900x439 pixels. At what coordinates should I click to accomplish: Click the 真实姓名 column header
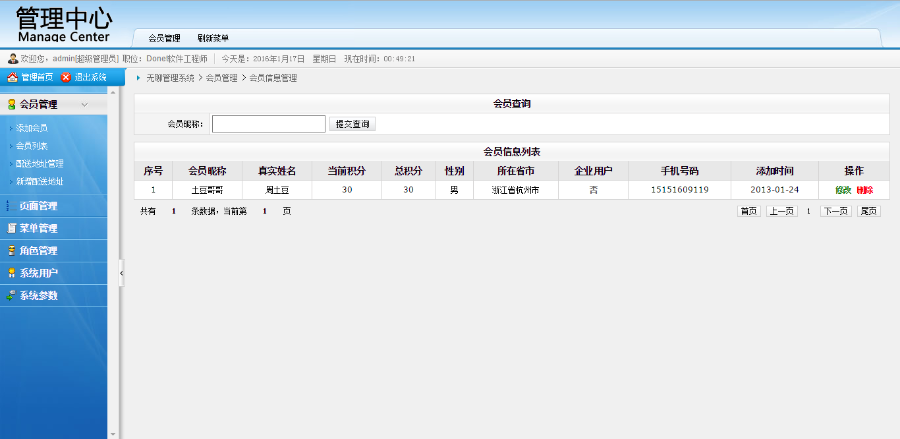[x=277, y=171]
